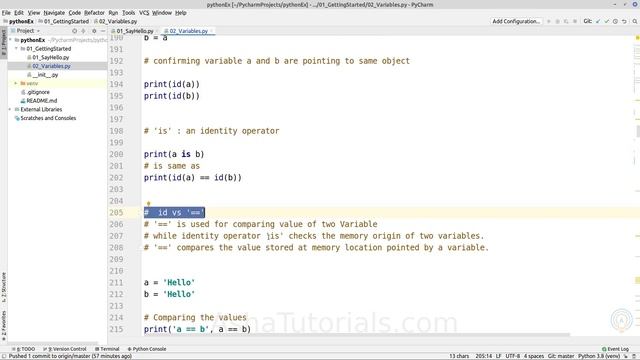Open the Refactor menu
The width and height of the screenshot is (640, 360).
click(x=94, y=13)
